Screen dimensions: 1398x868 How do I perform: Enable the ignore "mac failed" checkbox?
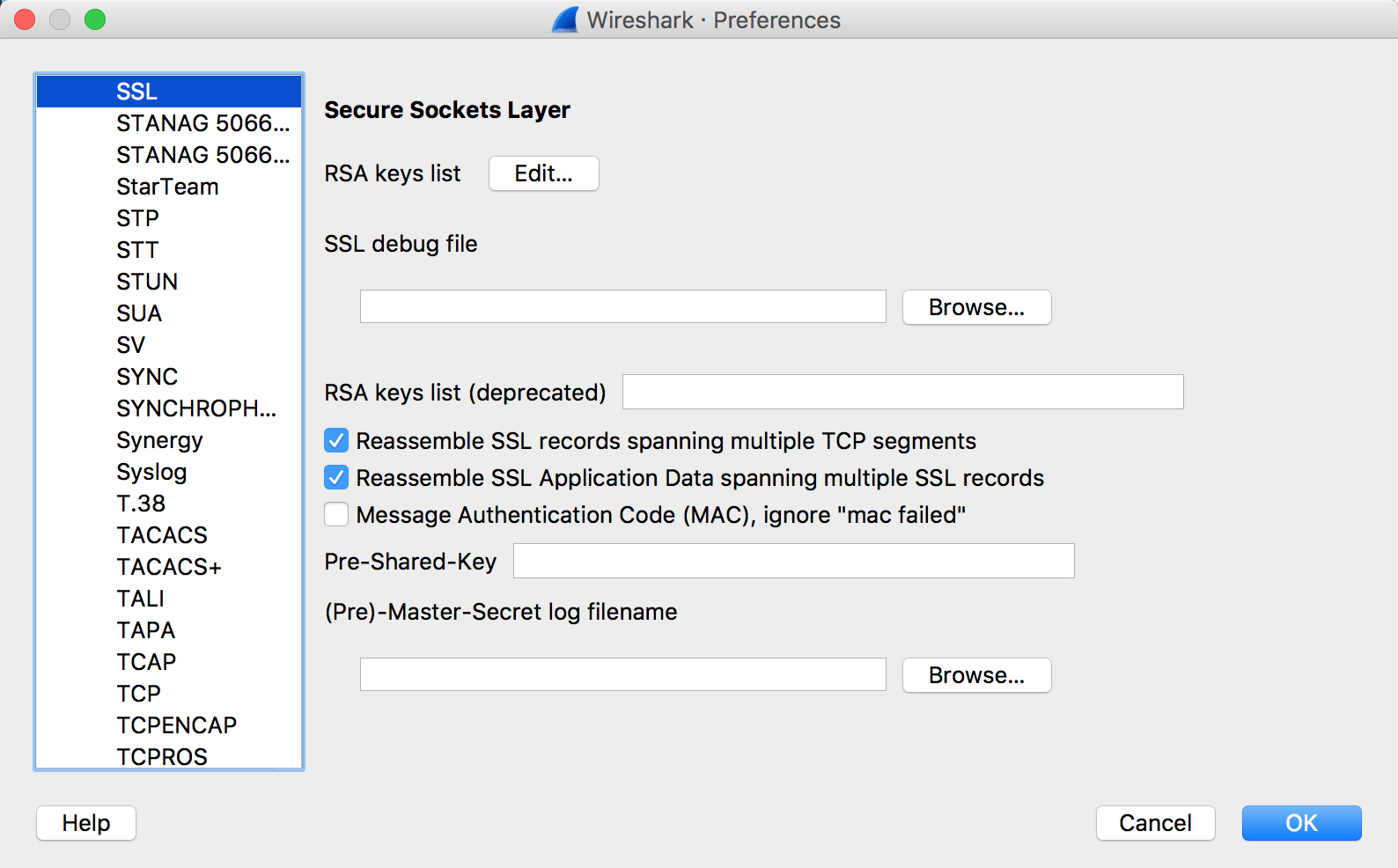pos(336,514)
